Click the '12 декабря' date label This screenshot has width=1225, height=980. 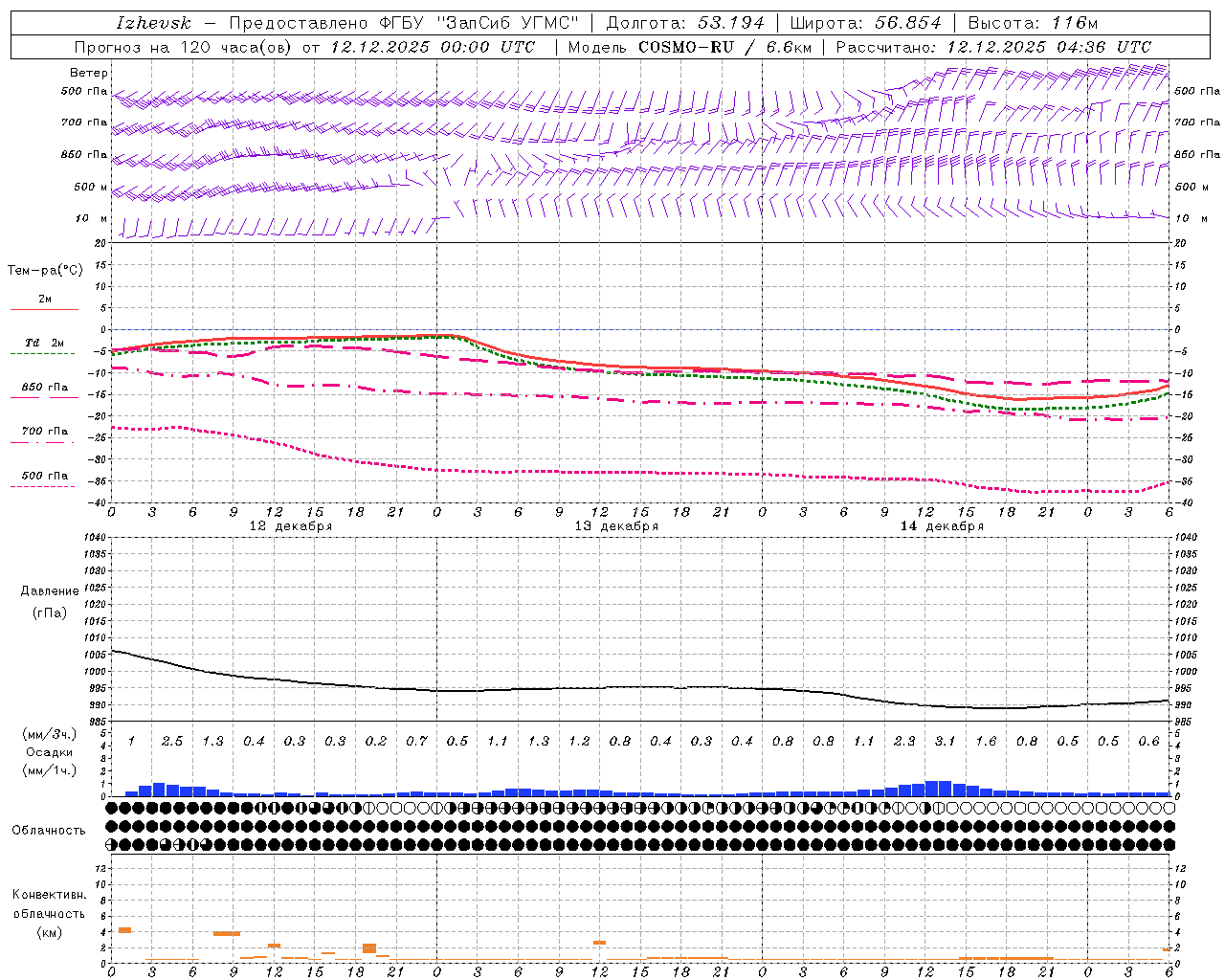(291, 525)
